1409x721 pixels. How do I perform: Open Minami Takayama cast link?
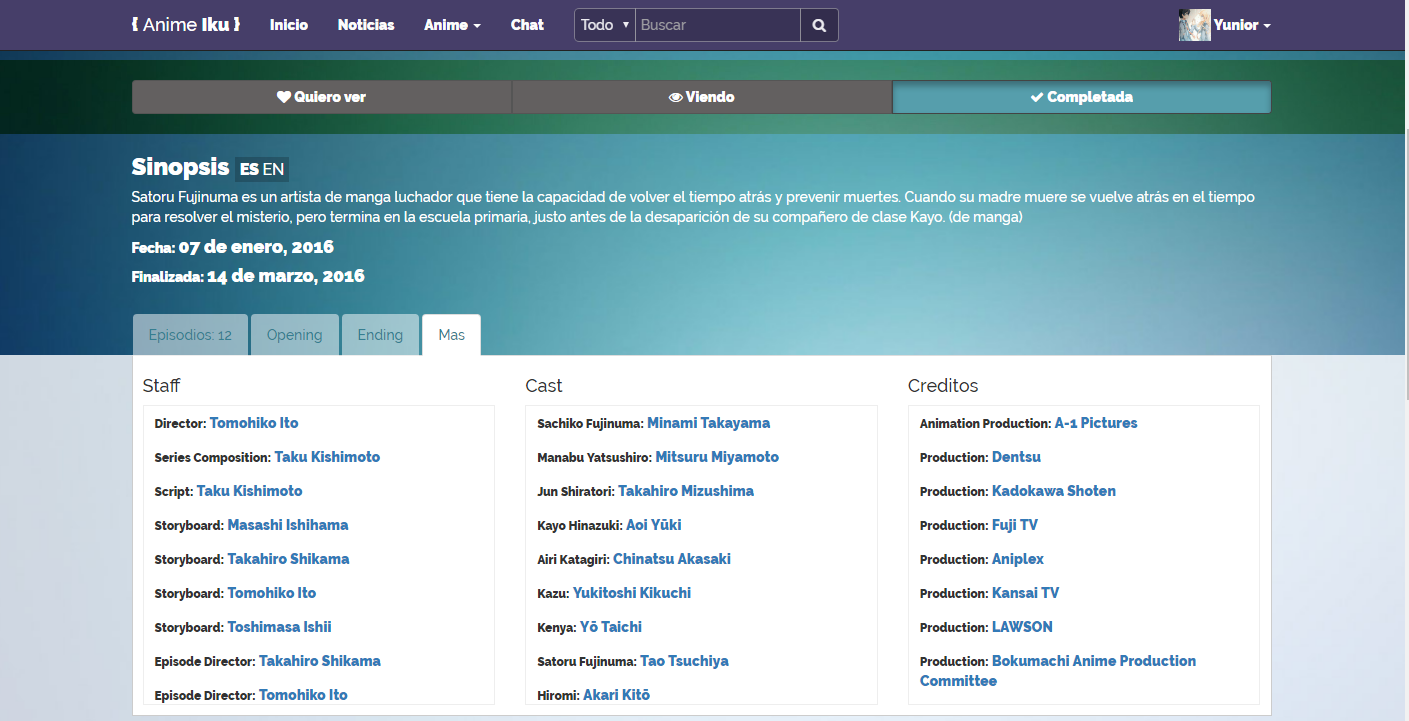tap(709, 423)
